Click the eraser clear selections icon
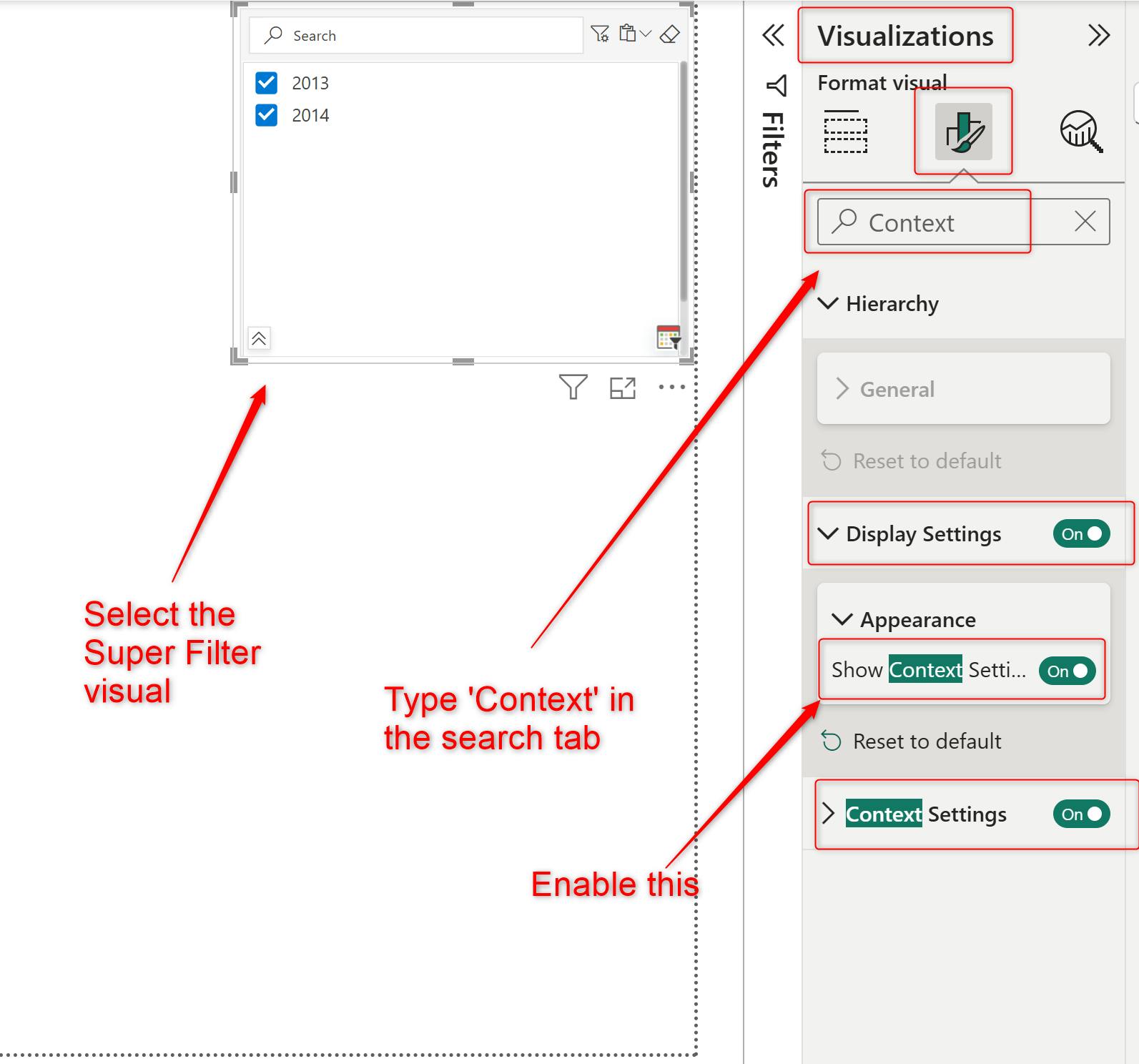This screenshot has height=1064, width=1139. pyautogui.click(x=670, y=34)
